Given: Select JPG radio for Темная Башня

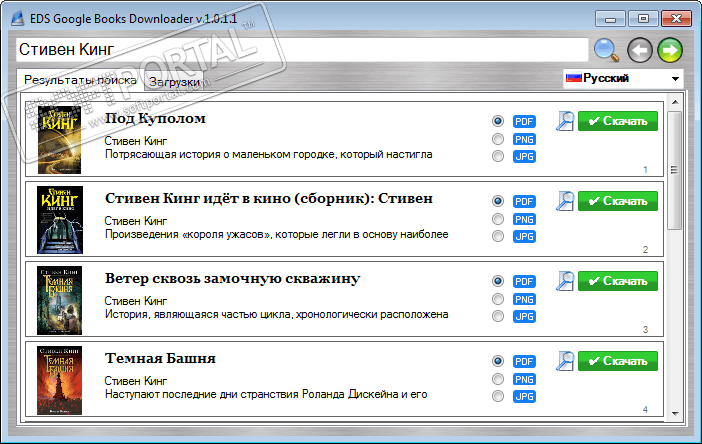Looking at the screenshot, I should click(497, 396).
